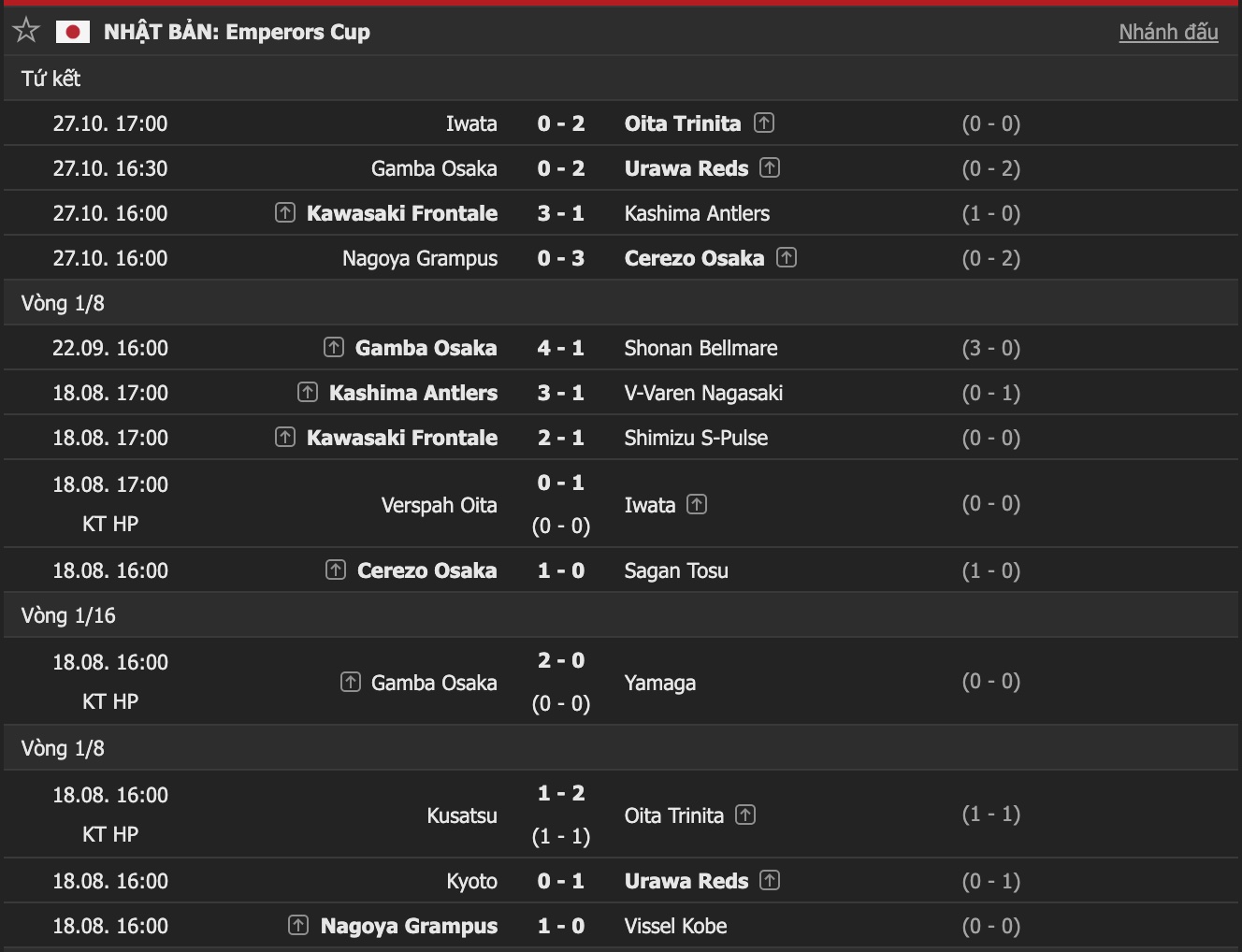Click advancing icon before Gamba Osaka 4 - 1
The height and width of the screenshot is (952, 1242).
click(334, 347)
